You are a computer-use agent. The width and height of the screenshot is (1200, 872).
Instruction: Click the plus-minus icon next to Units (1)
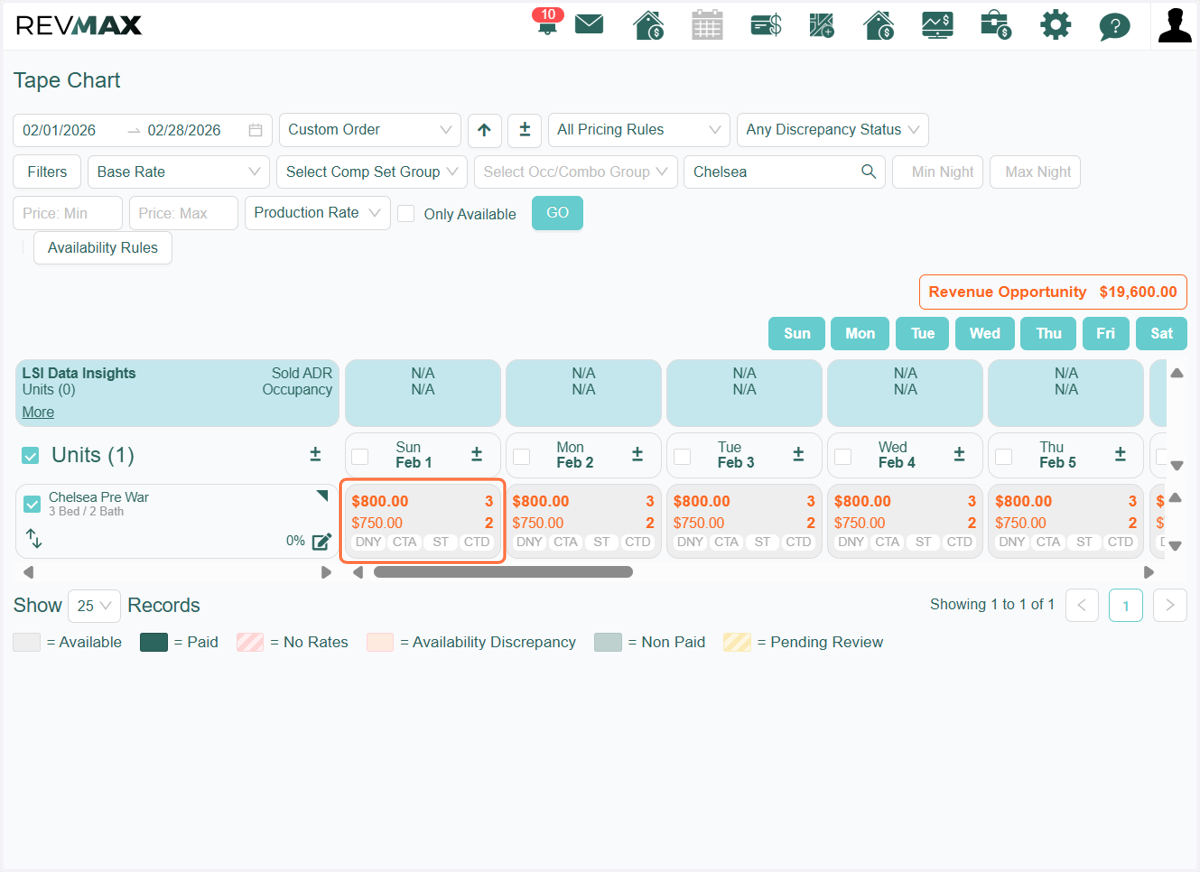pos(315,455)
